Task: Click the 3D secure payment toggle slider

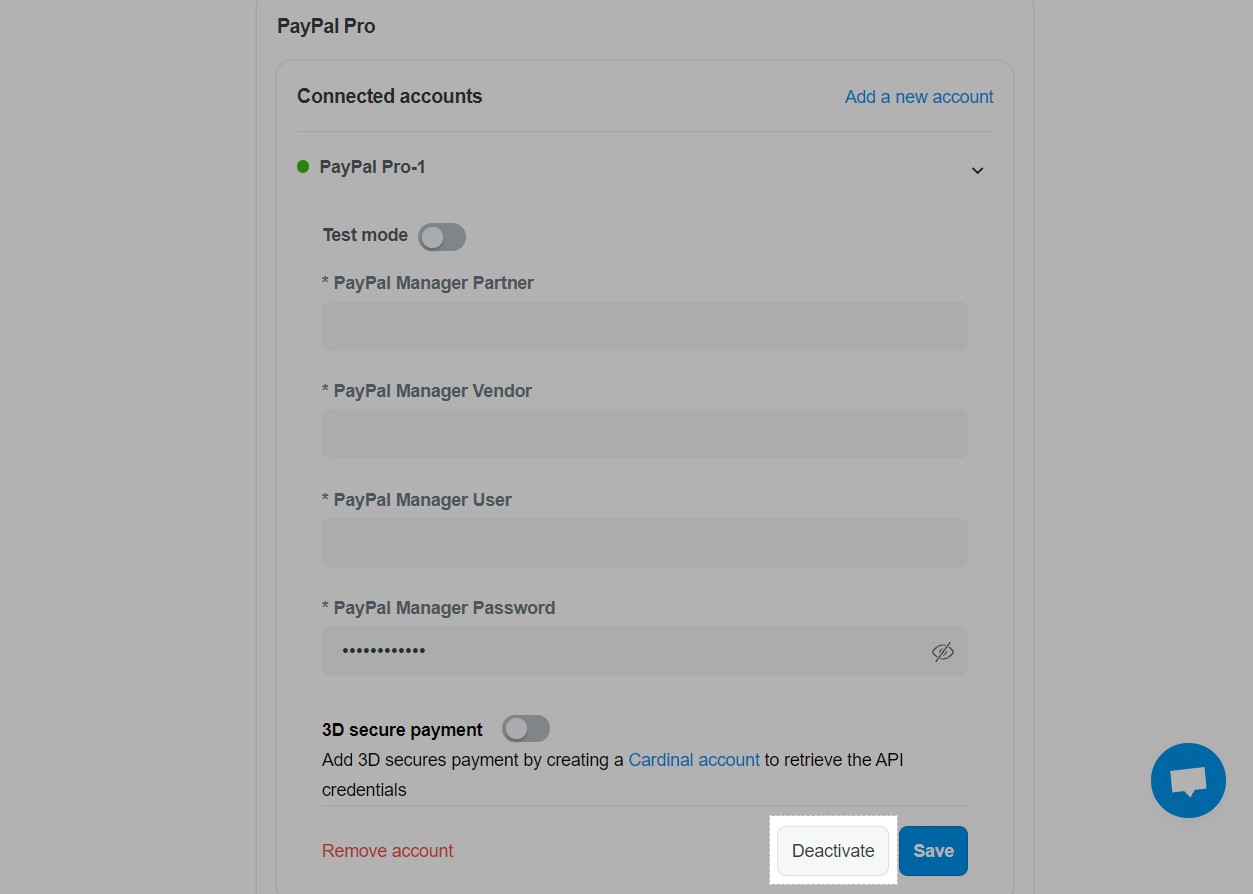Action: [x=526, y=729]
